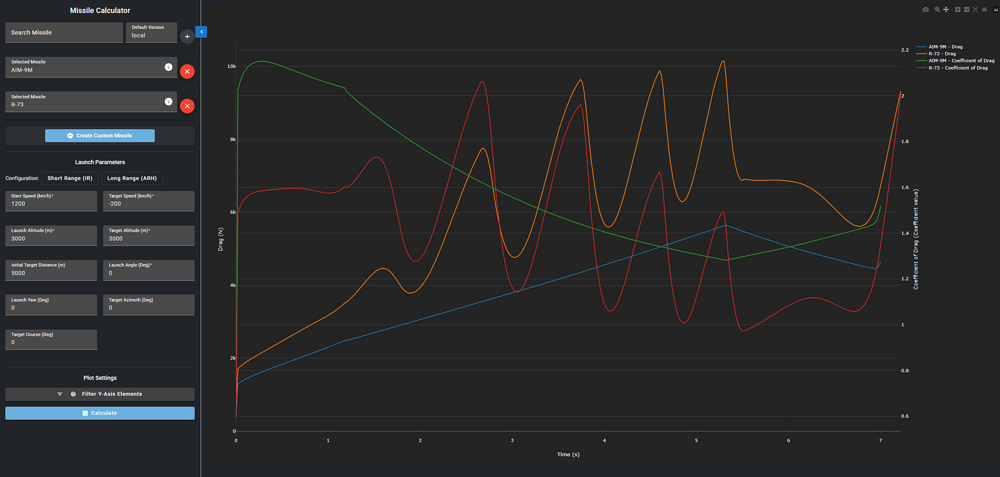
Task: Click the camera icon to download plot
Action: (x=925, y=9)
